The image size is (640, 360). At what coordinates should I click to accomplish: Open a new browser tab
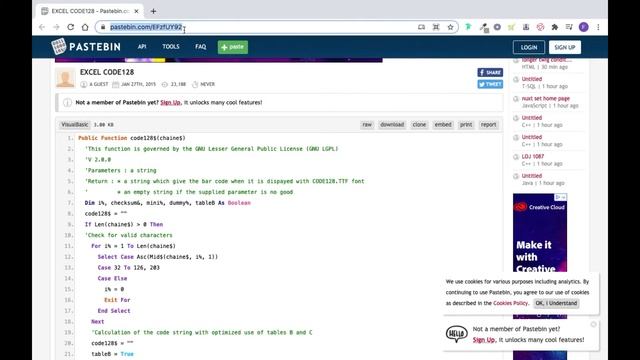coord(153,11)
